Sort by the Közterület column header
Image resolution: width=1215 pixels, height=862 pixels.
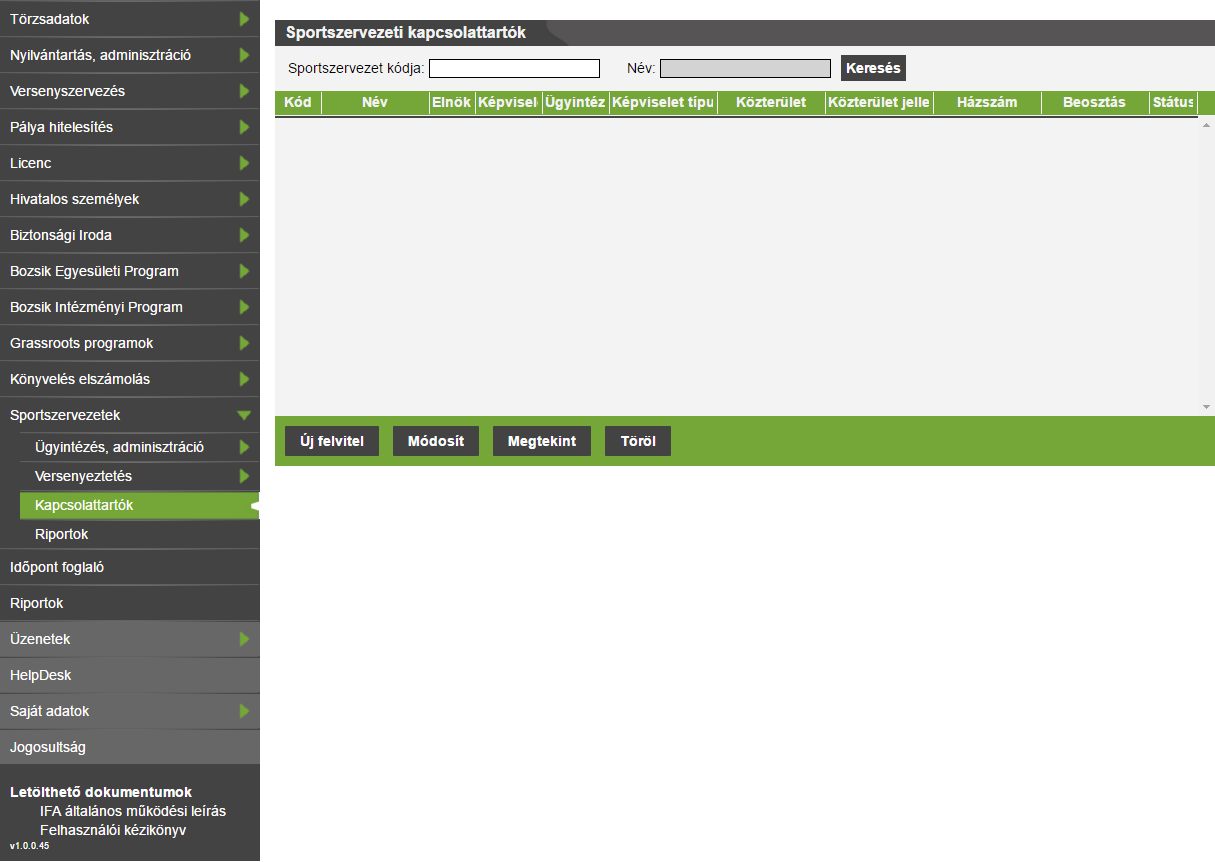771,102
